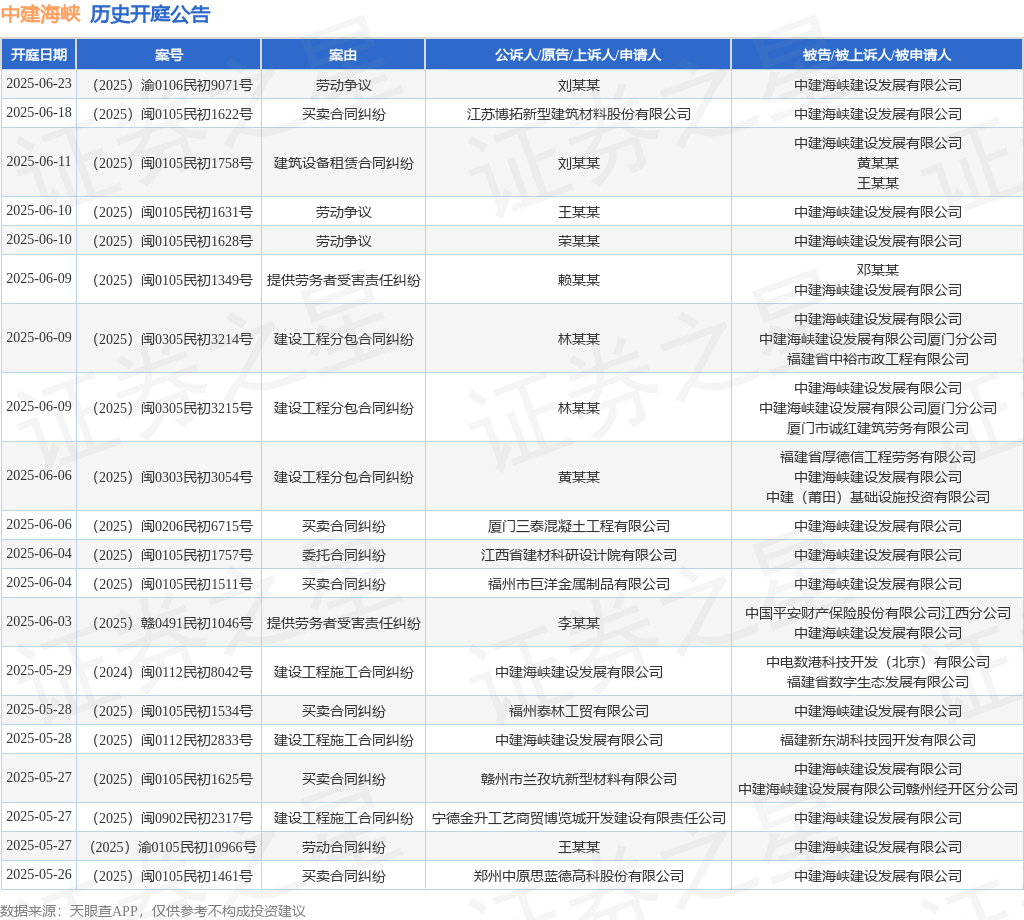Click defendant 中建海峡建设发展有限公司赣州经开区分公司
This screenshot has width=1024, height=920.
878,789
